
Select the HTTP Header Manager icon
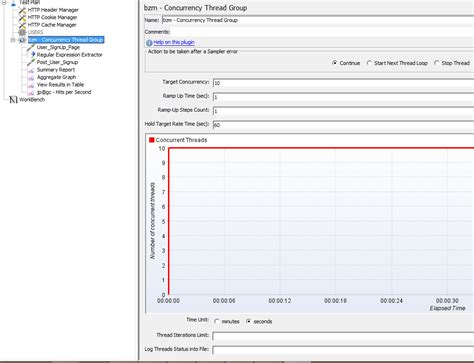[22, 10]
